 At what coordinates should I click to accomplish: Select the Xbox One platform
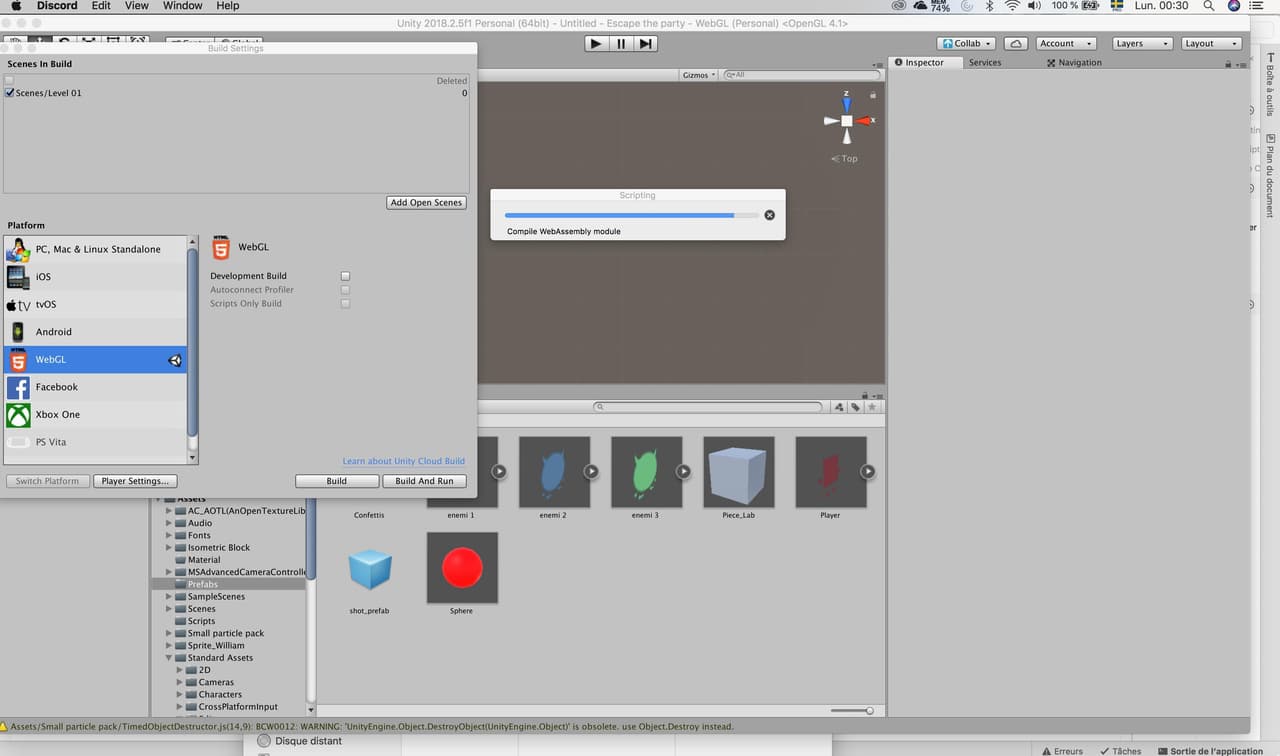click(x=96, y=414)
